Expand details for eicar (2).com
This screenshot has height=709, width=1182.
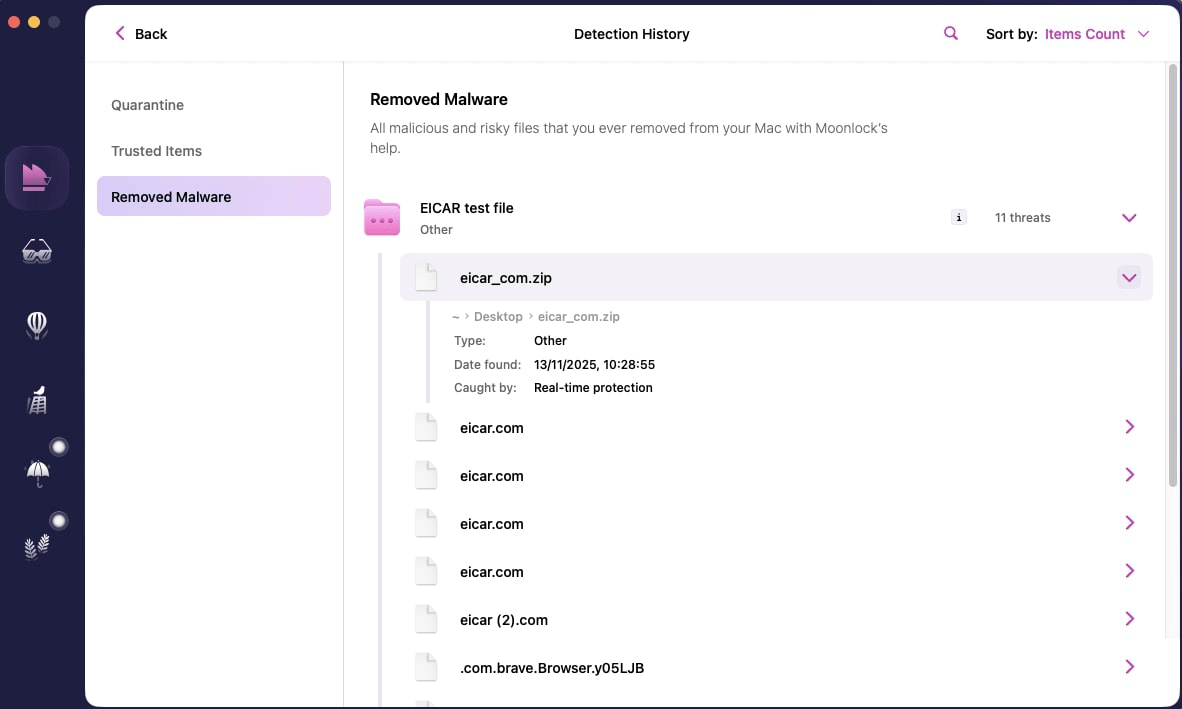tap(1129, 619)
